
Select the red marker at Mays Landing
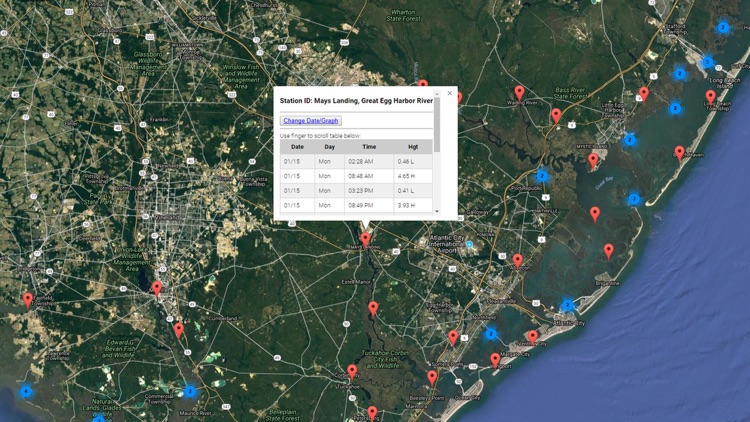[366, 240]
